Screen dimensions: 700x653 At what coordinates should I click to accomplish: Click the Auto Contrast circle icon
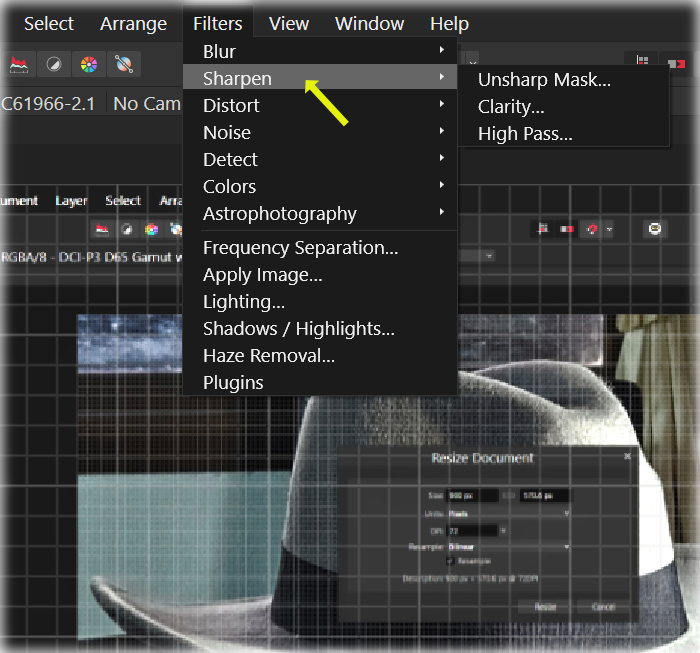54,65
